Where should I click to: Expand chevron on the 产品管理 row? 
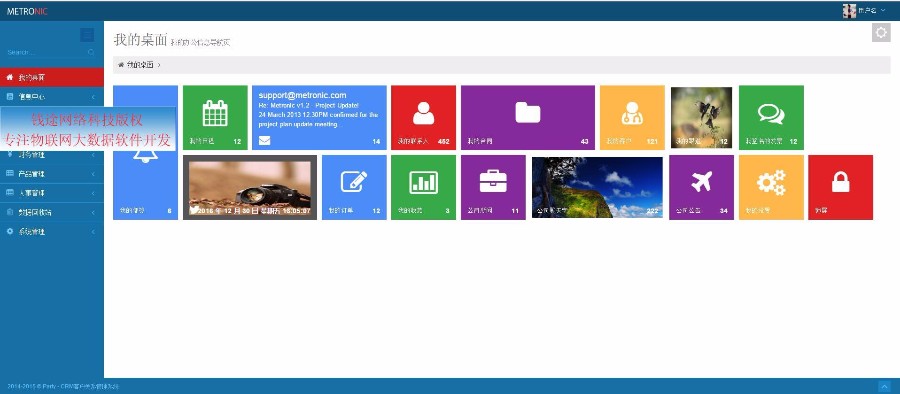pos(93,173)
